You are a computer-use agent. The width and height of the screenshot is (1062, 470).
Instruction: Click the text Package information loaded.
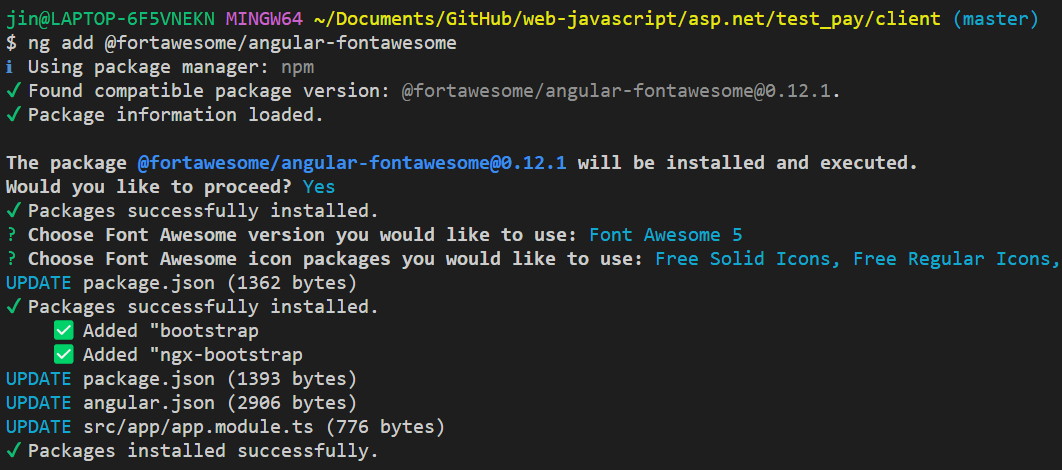(176, 115)
